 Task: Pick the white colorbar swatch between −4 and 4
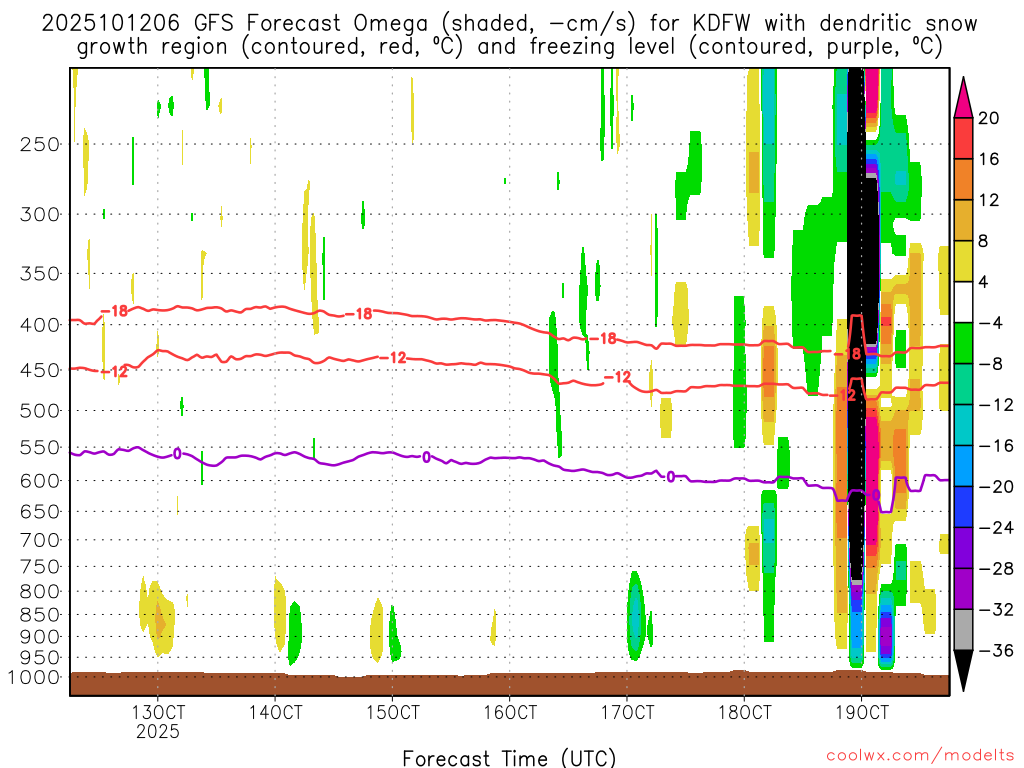[963, 302]
